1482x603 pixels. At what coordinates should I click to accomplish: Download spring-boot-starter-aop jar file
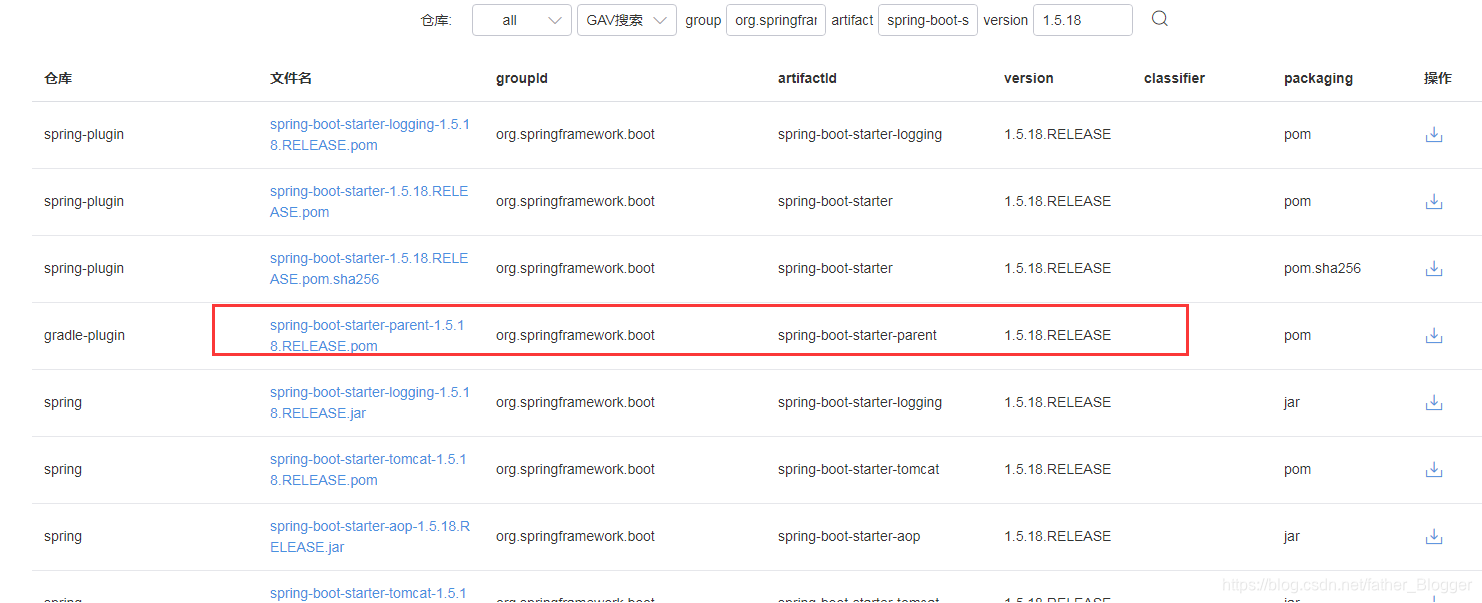[x=1433, y=536]
